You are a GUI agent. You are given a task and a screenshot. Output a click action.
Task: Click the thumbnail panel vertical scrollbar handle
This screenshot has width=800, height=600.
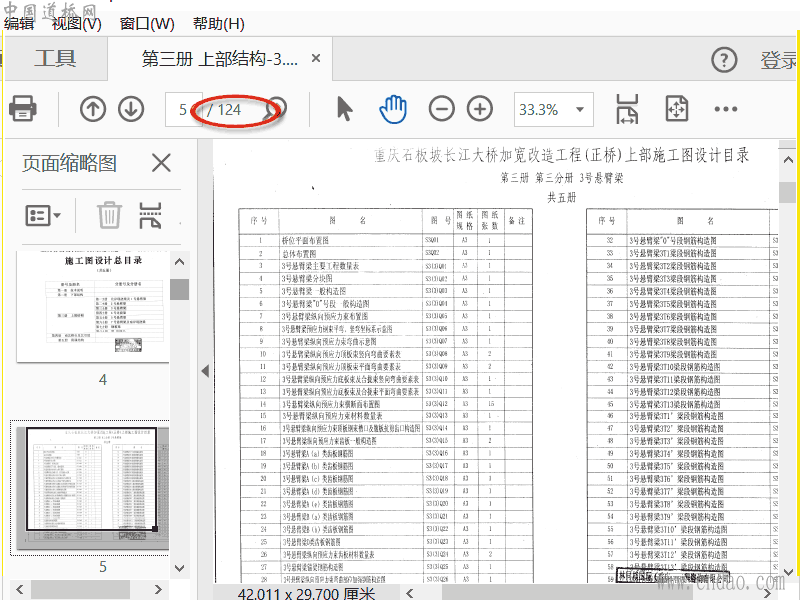(x=180, y=289)
